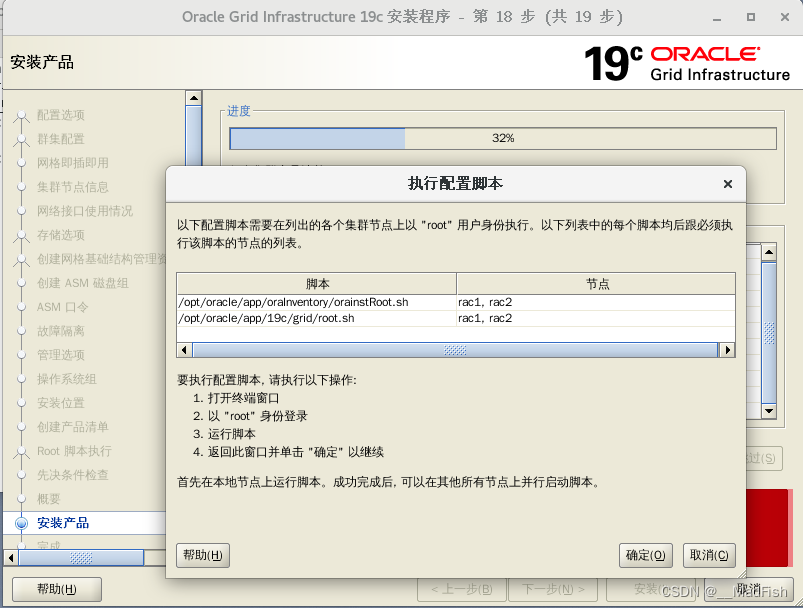
Task: Select 先决条件检查 step in sidebar
Action: pyautogui.click(x=73, y=475)
